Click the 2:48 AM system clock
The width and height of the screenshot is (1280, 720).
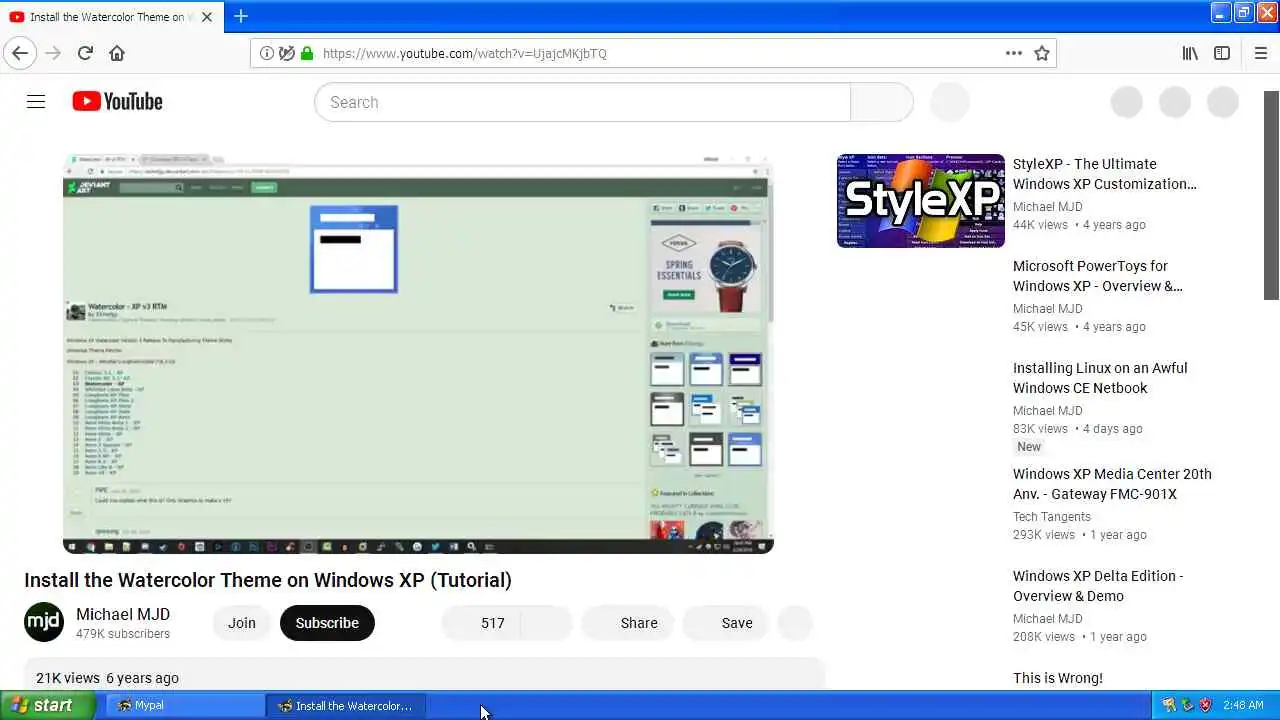pyautogui.click(x=1243, y=705)
